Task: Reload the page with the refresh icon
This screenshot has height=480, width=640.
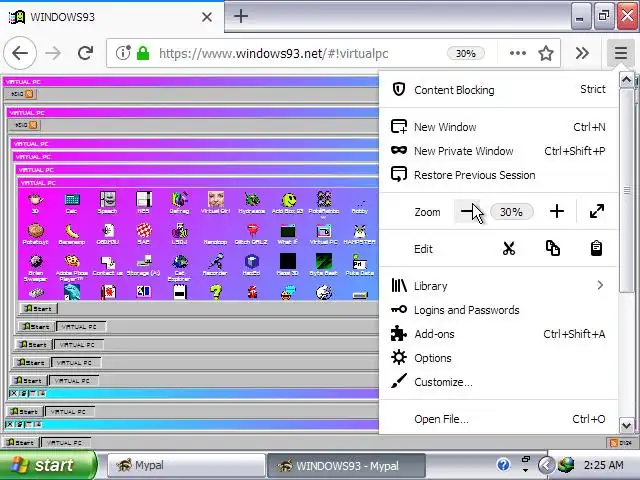Action: tap(85, 53)
